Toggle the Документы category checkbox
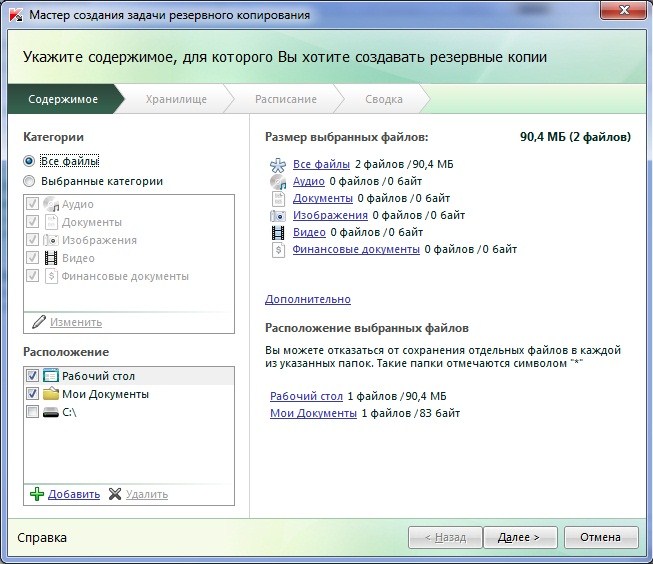This screenshot has width=653, height=564. point(32,222)
